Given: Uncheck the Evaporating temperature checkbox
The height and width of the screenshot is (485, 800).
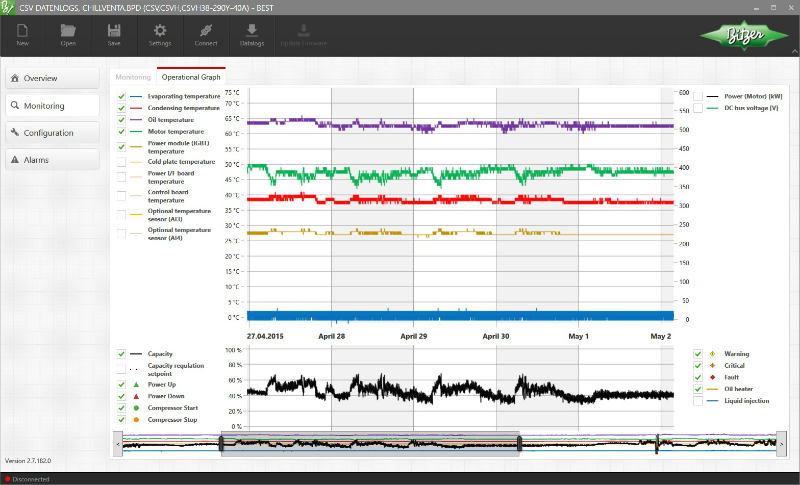Looking at the screenshot, I should 121,96.
